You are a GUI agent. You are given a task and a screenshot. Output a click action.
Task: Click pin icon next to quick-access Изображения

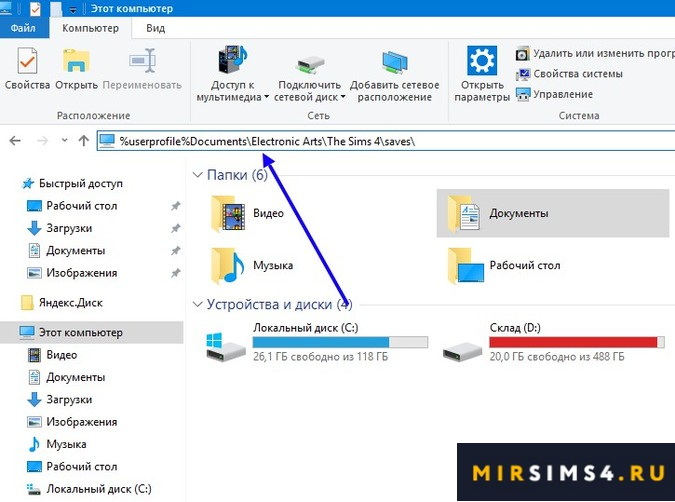pos(175,273)
